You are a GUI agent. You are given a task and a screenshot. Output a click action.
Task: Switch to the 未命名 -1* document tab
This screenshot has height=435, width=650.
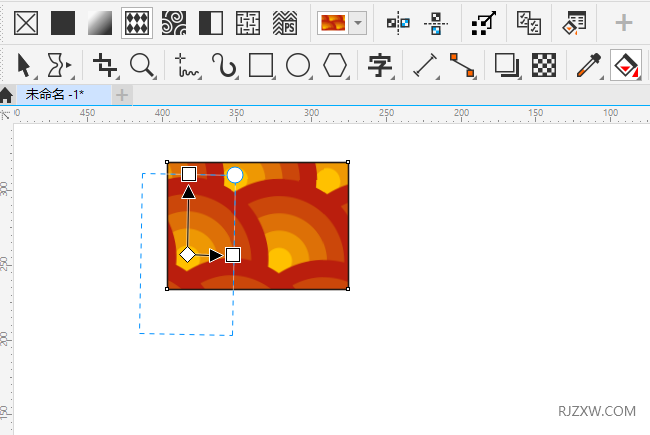coord(64,95)
